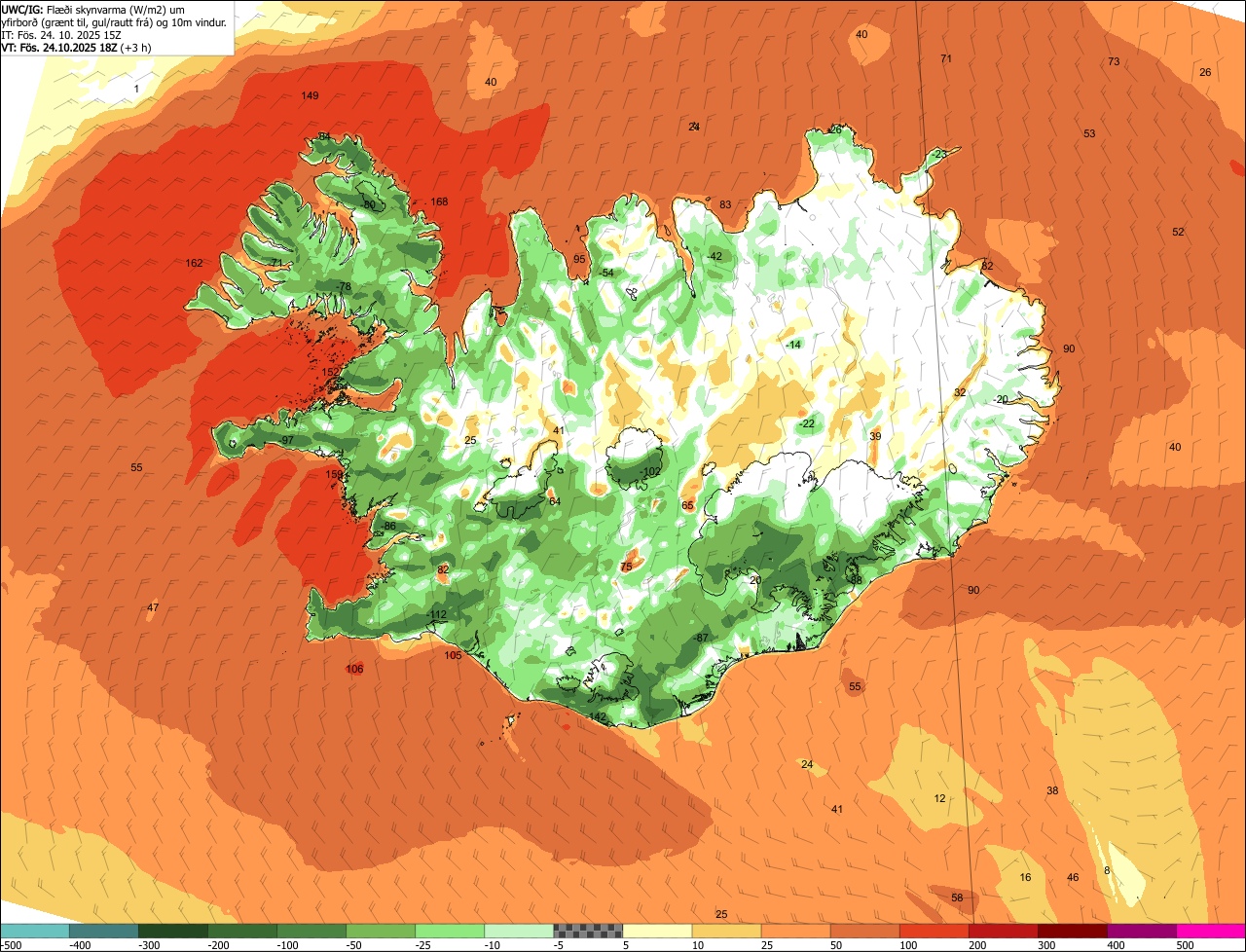Click the '-112' value in the southwest
The width and height of the screenshot is (1246, 952).
tap(436, 614)
